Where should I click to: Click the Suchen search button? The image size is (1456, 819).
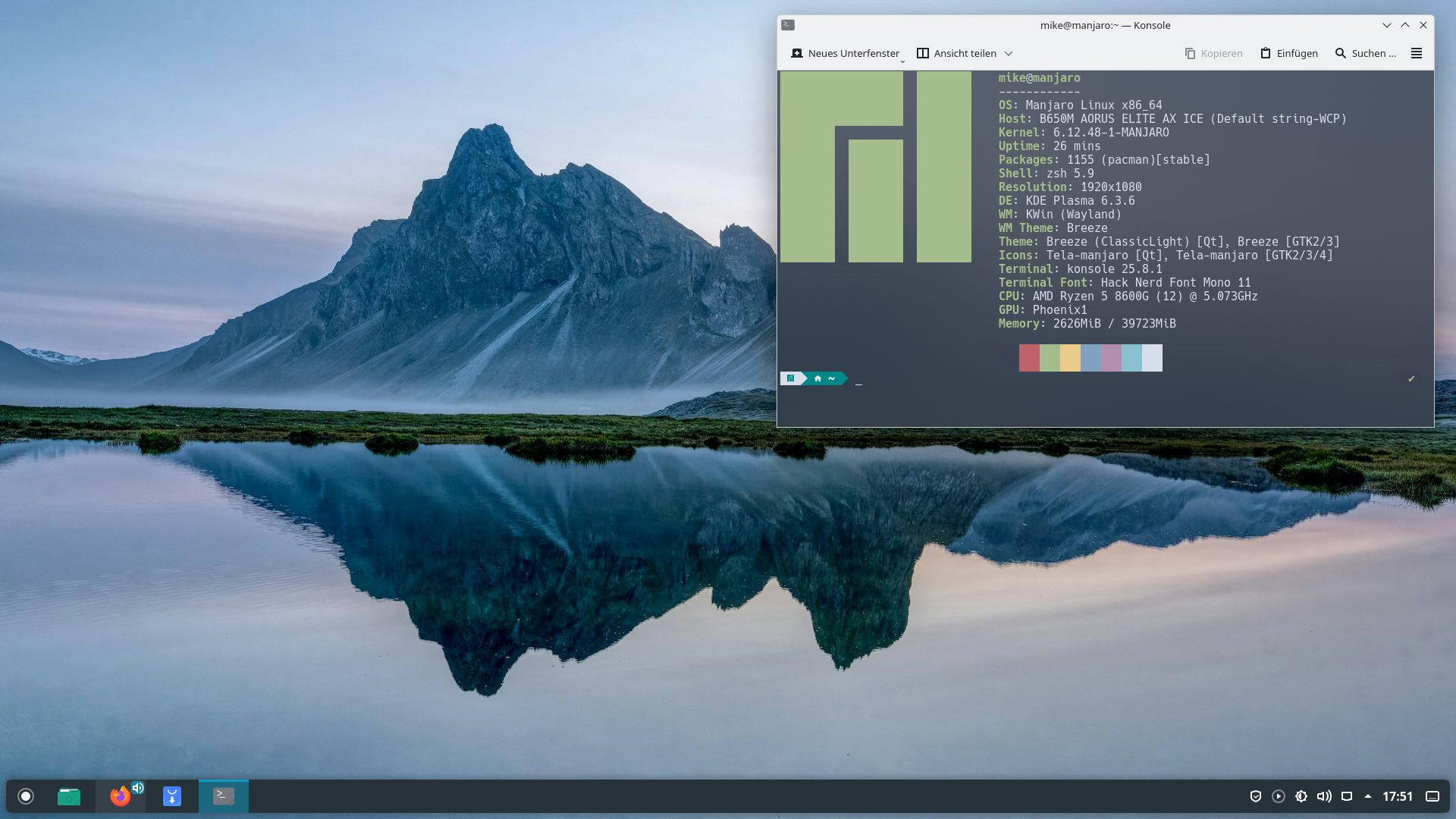[1365, 53]
